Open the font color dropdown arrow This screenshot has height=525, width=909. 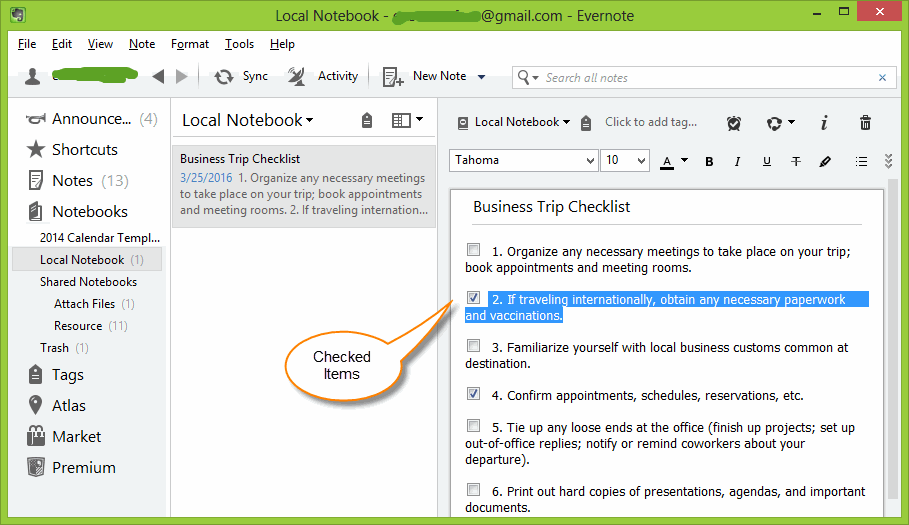pos(685,161)
